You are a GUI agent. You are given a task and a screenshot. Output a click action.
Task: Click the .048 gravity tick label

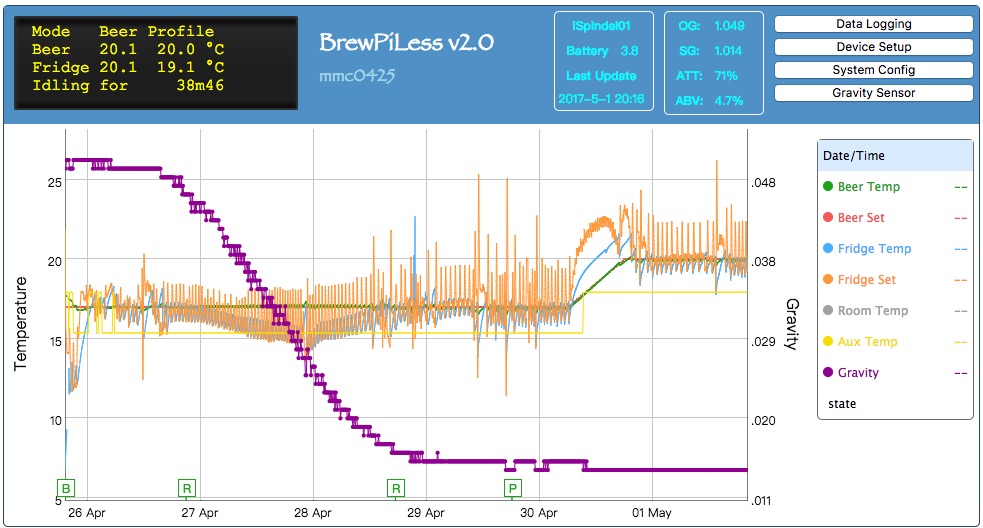point(763,182)
